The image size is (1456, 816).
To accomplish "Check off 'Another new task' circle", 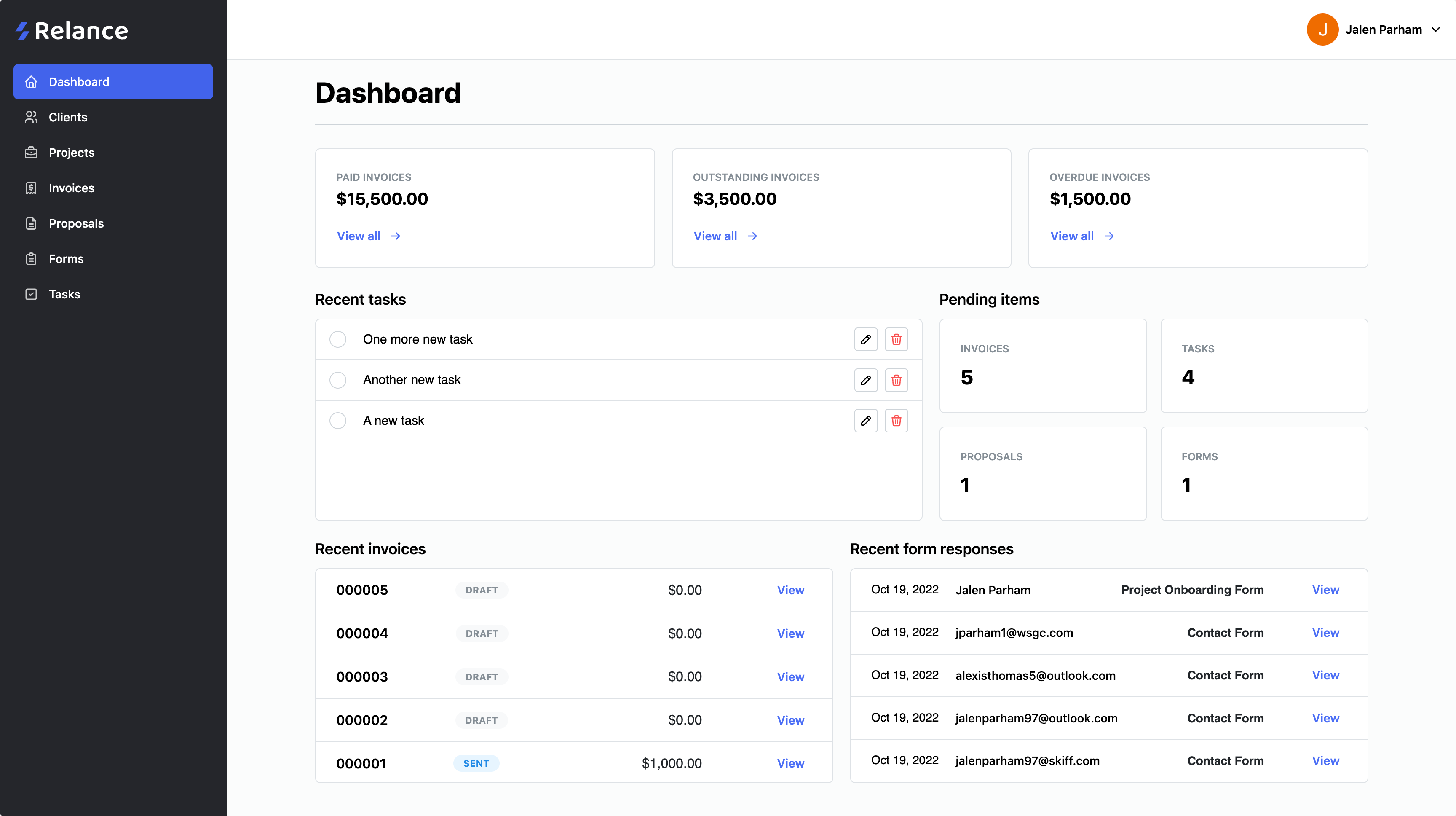I will click(337, 380).
